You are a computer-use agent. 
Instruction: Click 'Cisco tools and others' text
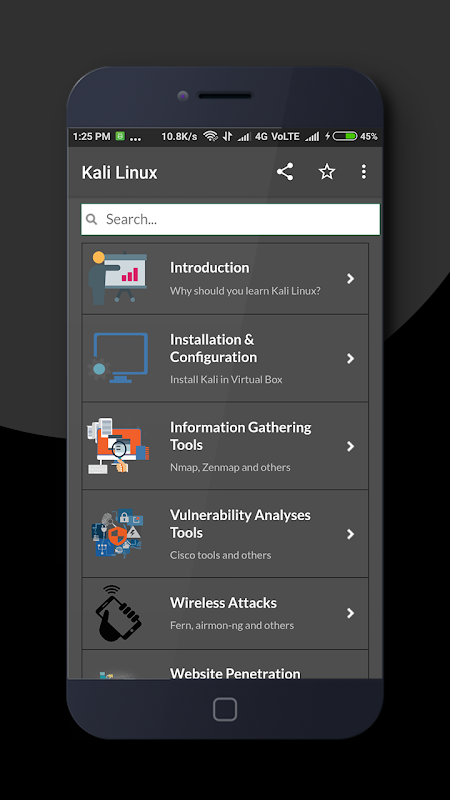click(x=220, y=555)
